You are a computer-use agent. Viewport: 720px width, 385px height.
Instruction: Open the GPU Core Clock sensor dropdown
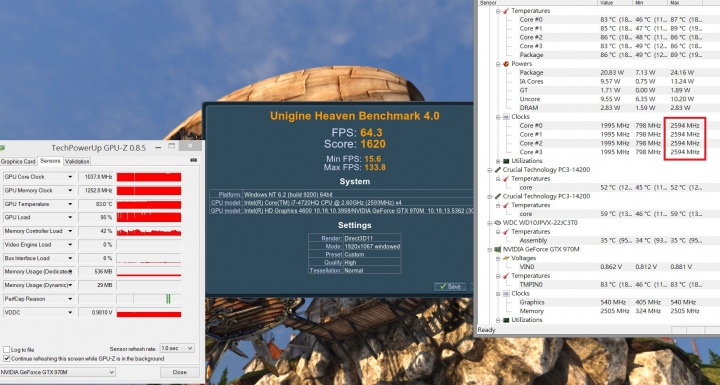[70, 177]
